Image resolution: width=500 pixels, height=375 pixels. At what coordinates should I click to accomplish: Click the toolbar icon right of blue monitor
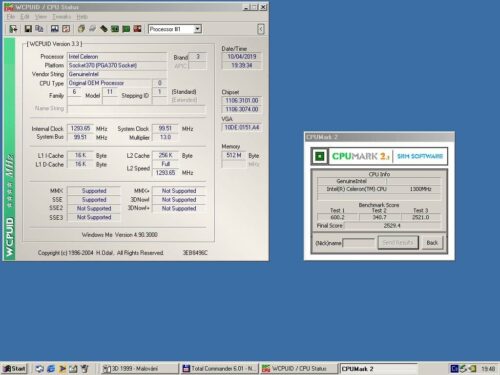66,29
